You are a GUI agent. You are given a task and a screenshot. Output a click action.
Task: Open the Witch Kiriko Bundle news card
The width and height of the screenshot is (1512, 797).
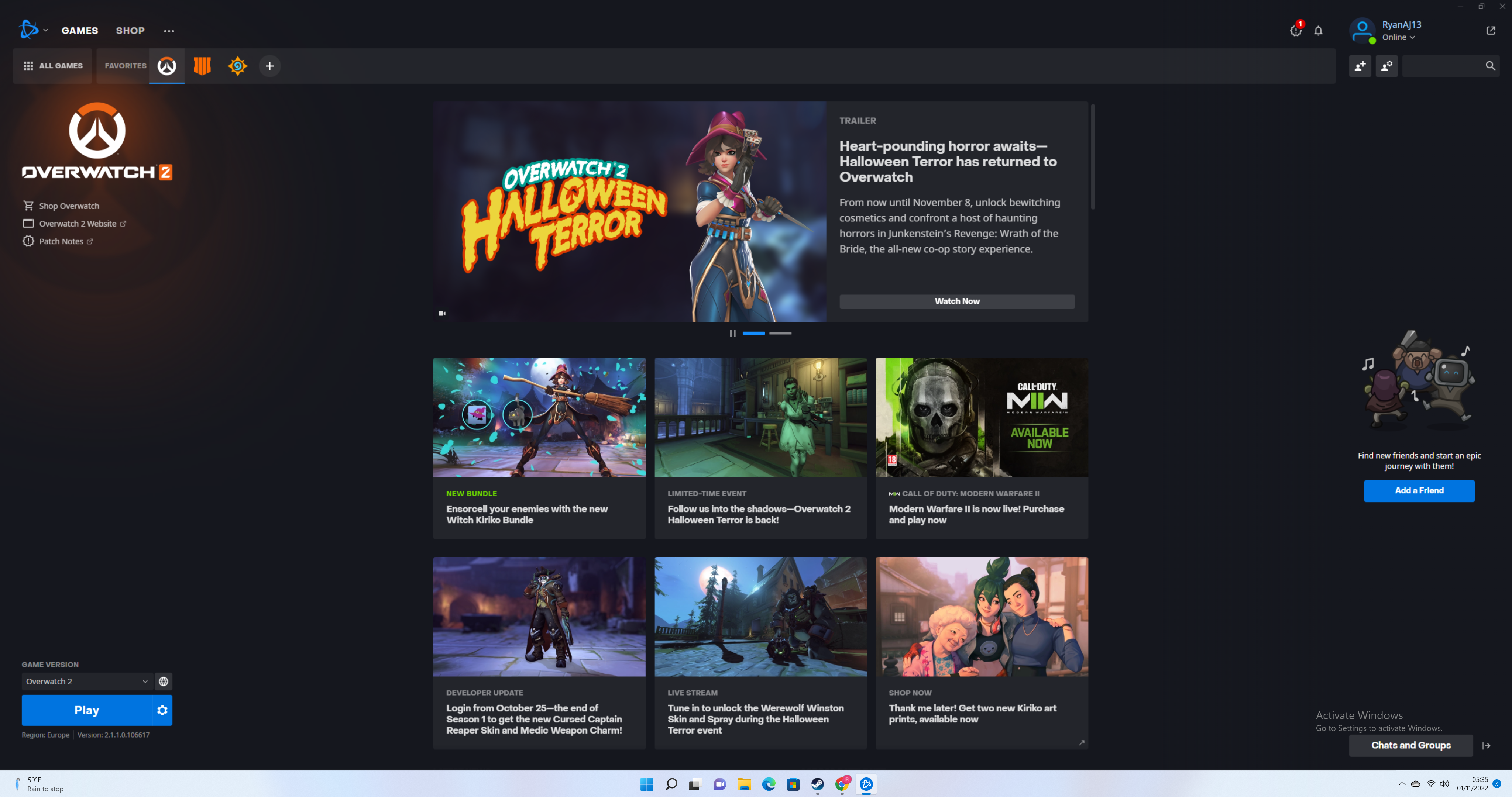[x=539, y=448]
